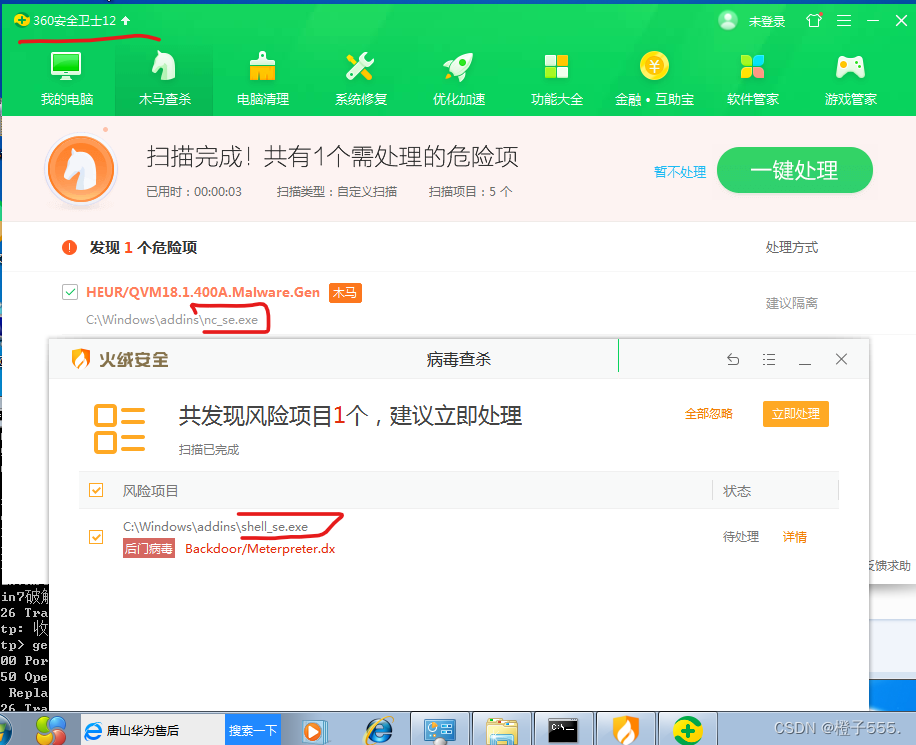Click 建议隔离 handling option
916x745 pixels.
tap(792, 303)
